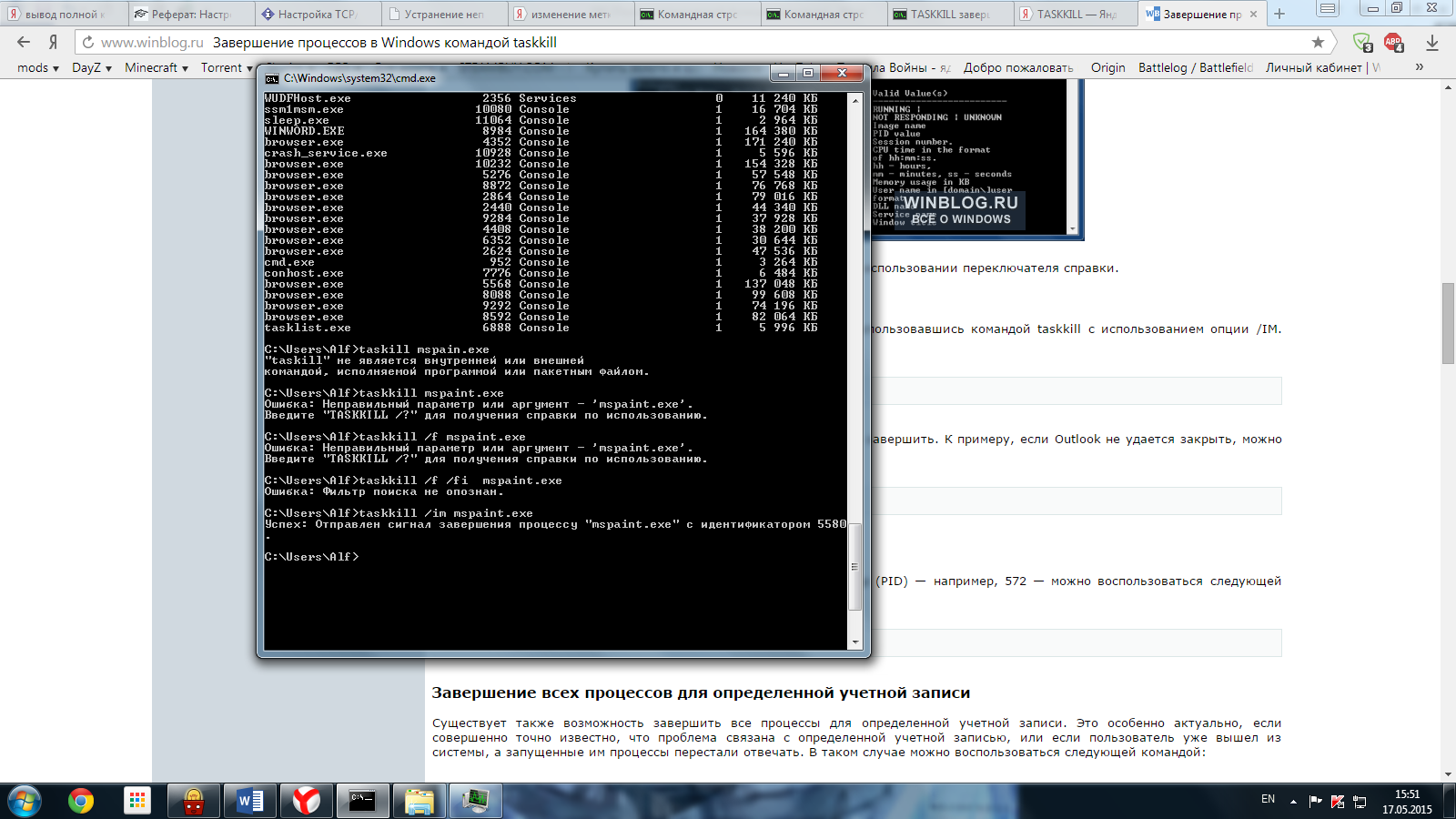This screenshot has width=1456, height=819.
Task: Show hidden tray icons arrow
Action: 1293,802
